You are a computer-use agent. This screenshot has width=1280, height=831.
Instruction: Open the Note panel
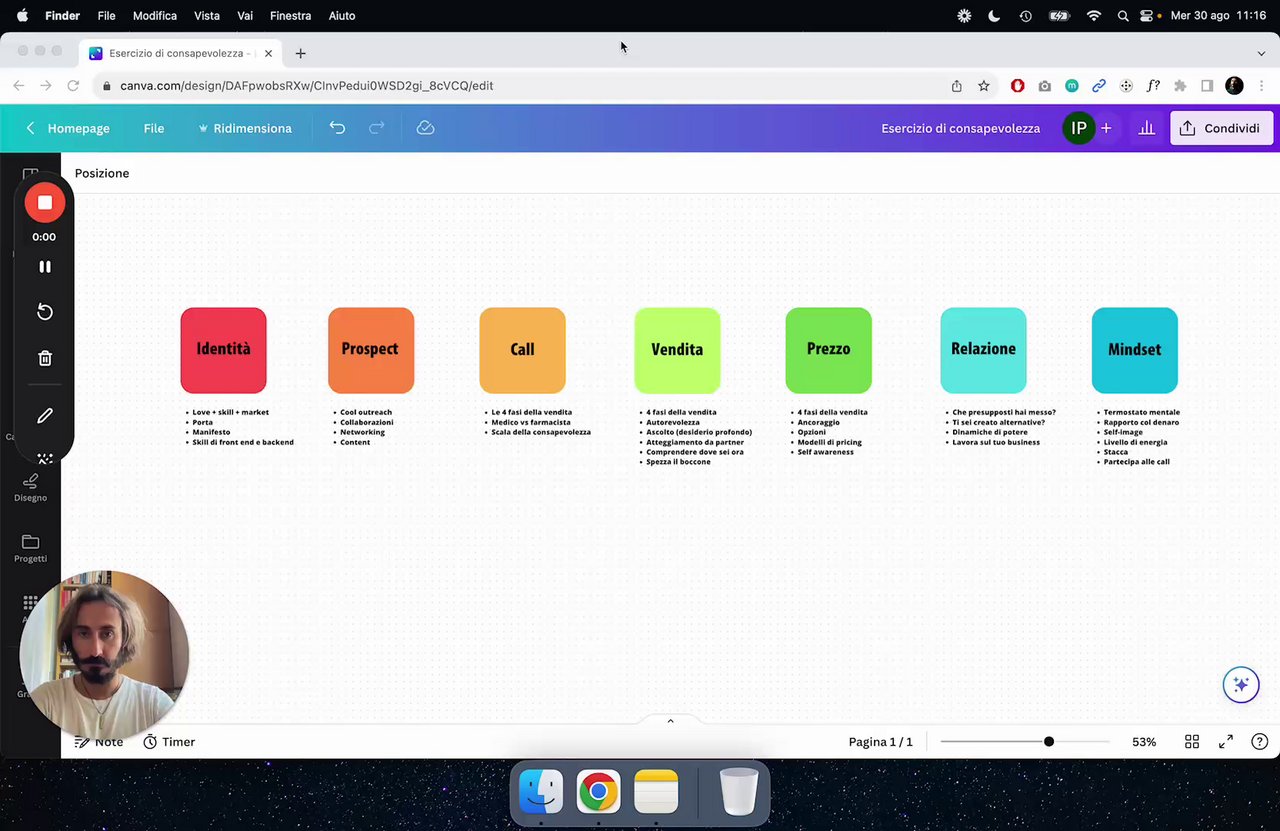pyautogui.click(x=99, y=742)
